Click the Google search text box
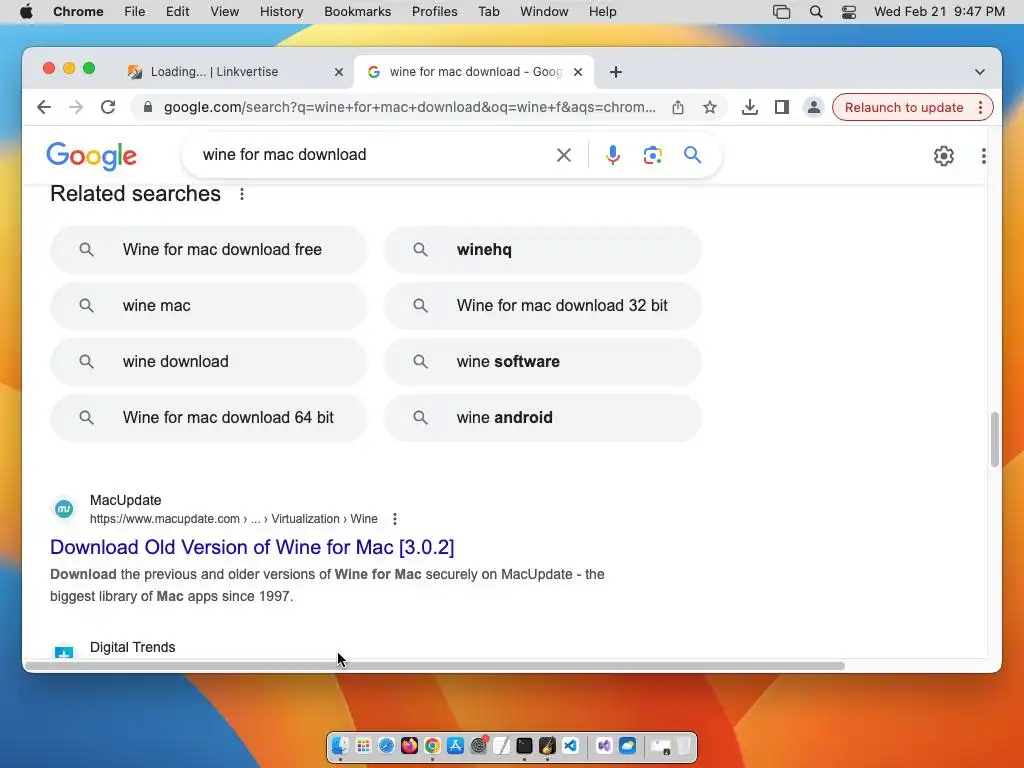This screenshot has height=768, width=1024. [x=372, y=155]
